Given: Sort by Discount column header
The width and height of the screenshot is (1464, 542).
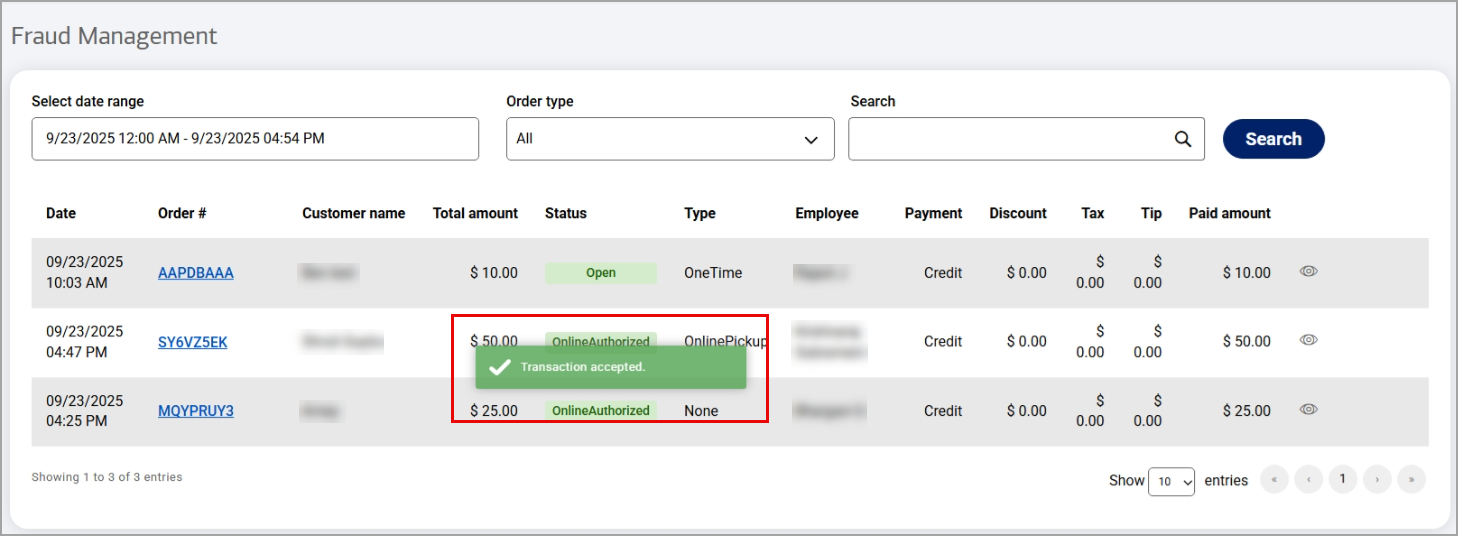Looking at the screenshot, I should tap(1018, 213).
